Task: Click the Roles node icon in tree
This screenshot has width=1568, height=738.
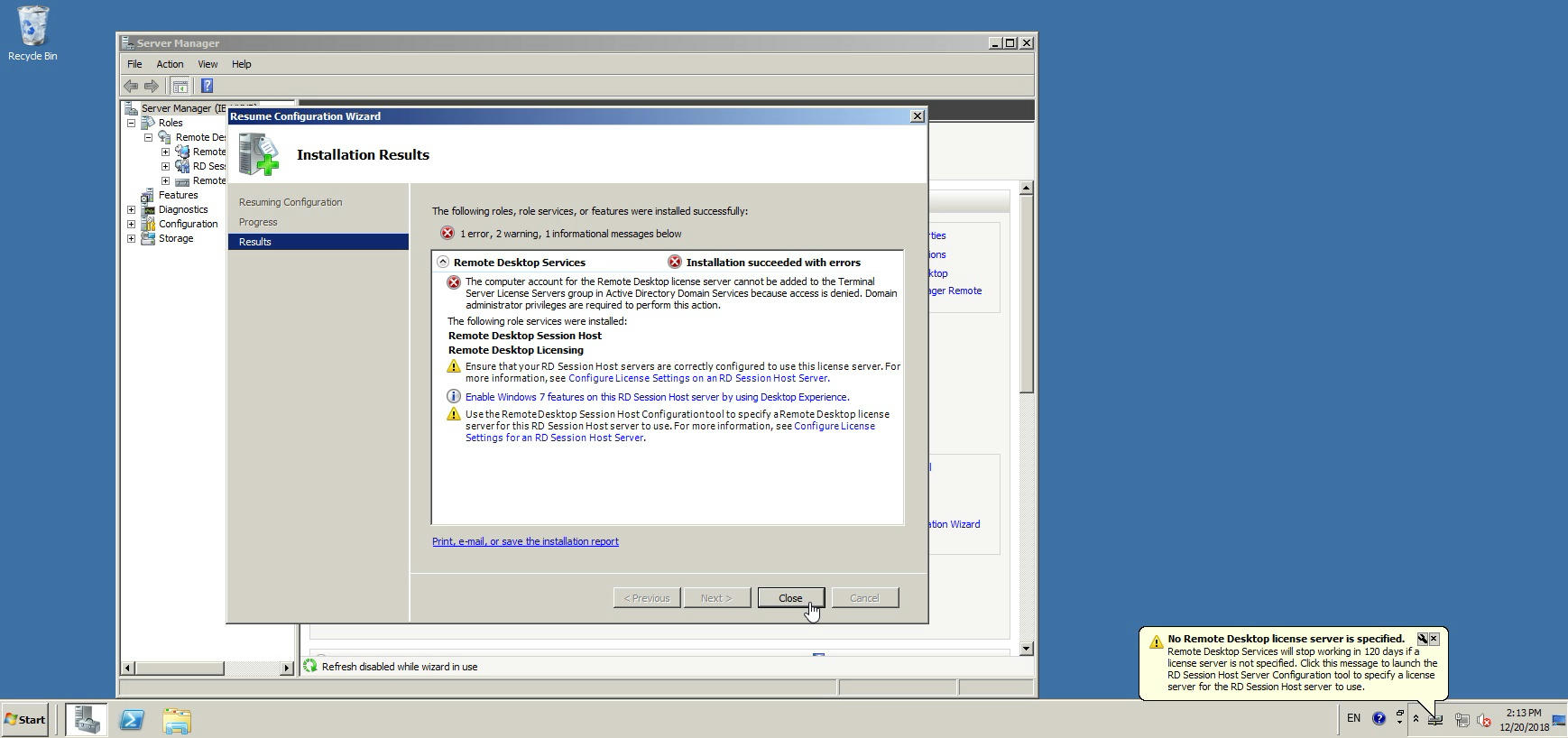Action: (x=148, y=123)
